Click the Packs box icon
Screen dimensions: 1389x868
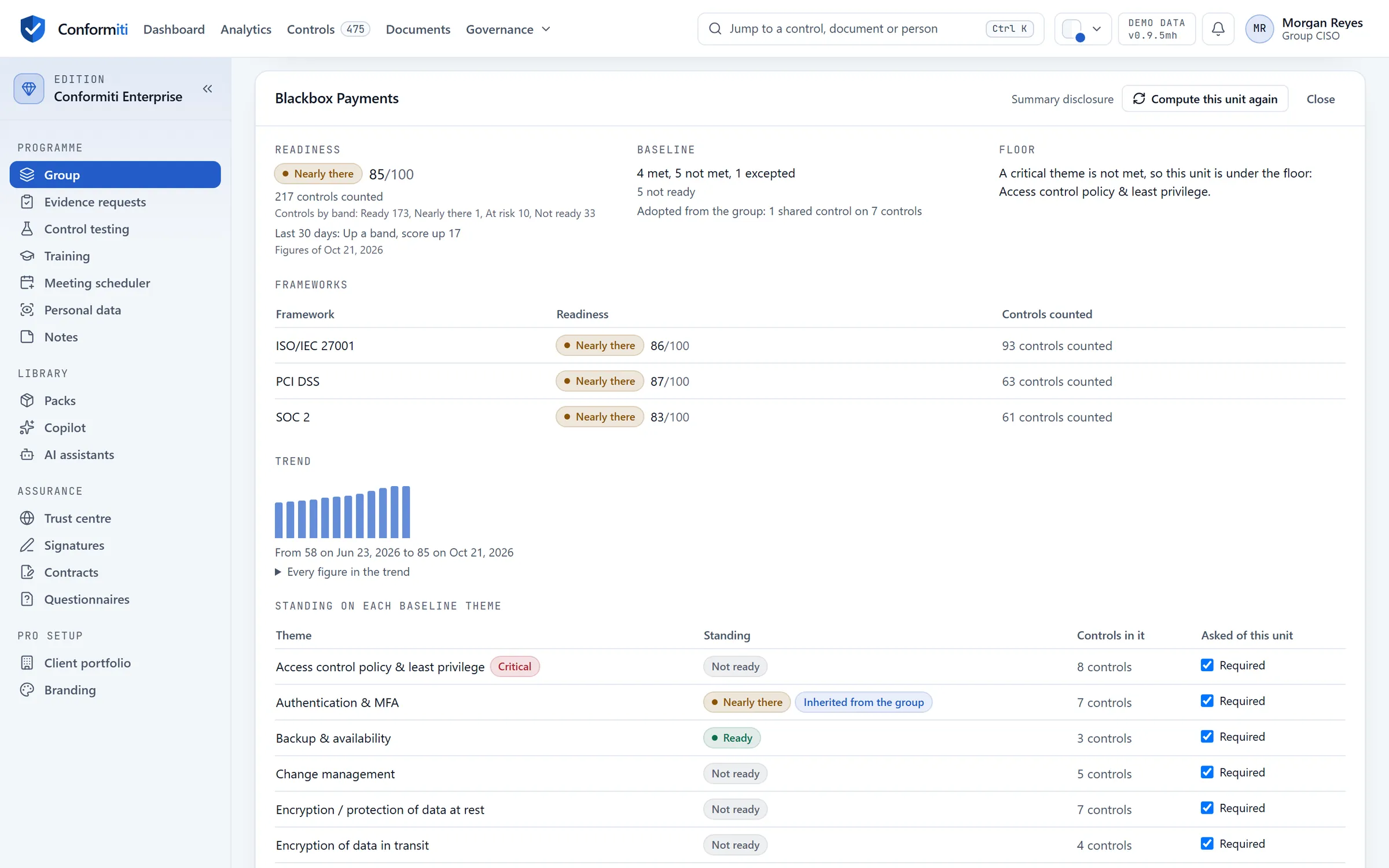[x=27, y=400]
